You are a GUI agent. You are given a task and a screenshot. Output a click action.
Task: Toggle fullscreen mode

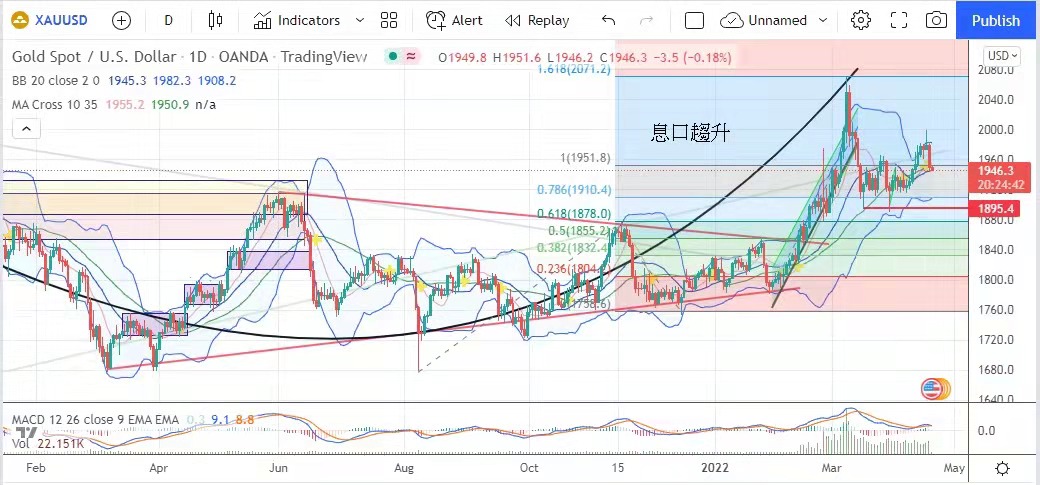coord(898,20)
